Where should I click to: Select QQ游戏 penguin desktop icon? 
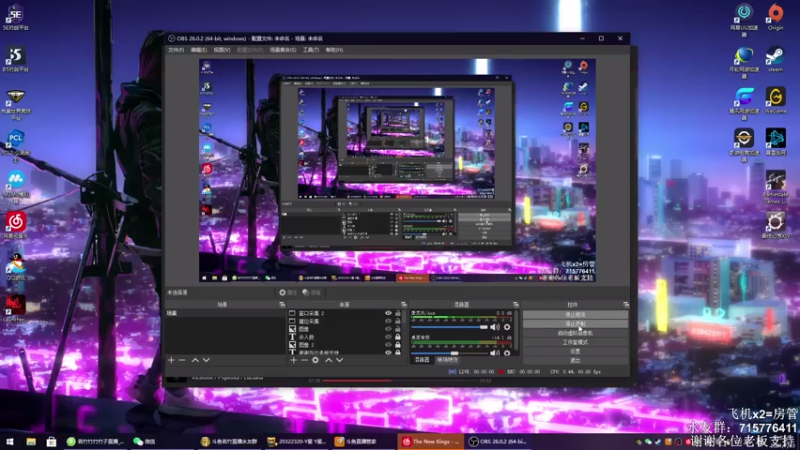coord(16,267)
